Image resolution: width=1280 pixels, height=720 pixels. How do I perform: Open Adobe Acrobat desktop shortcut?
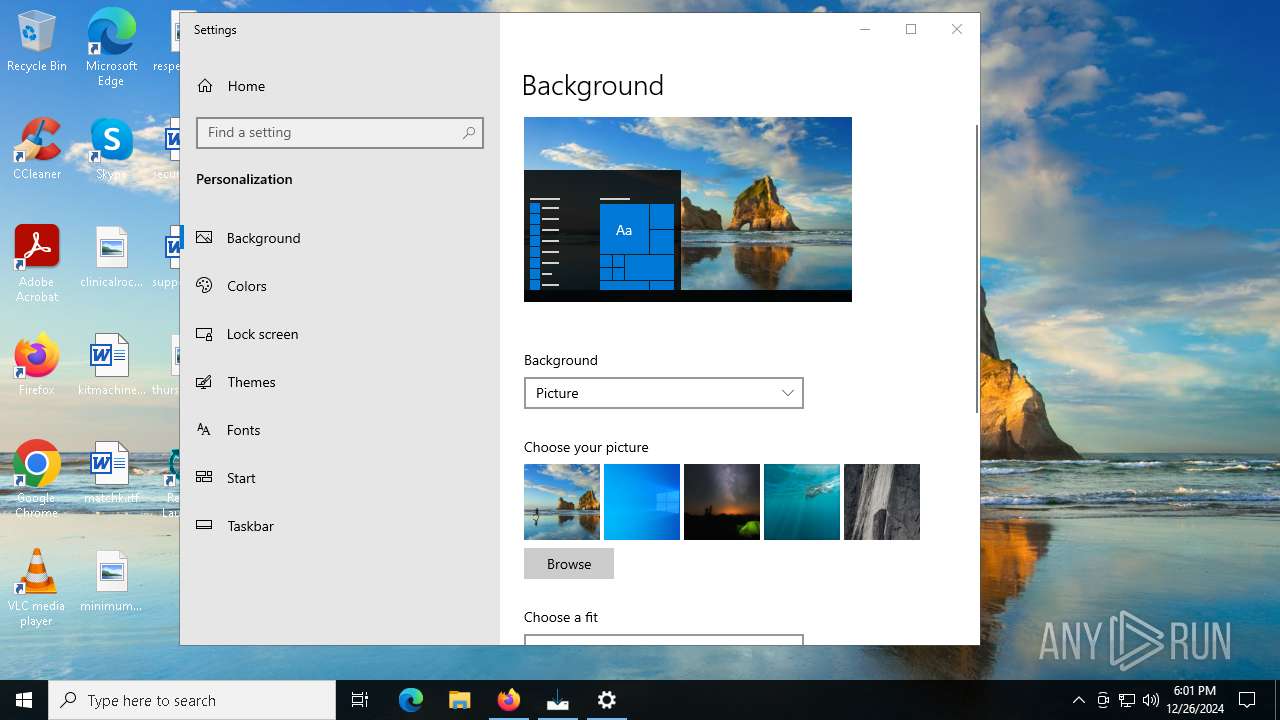(x=37, y=264)
